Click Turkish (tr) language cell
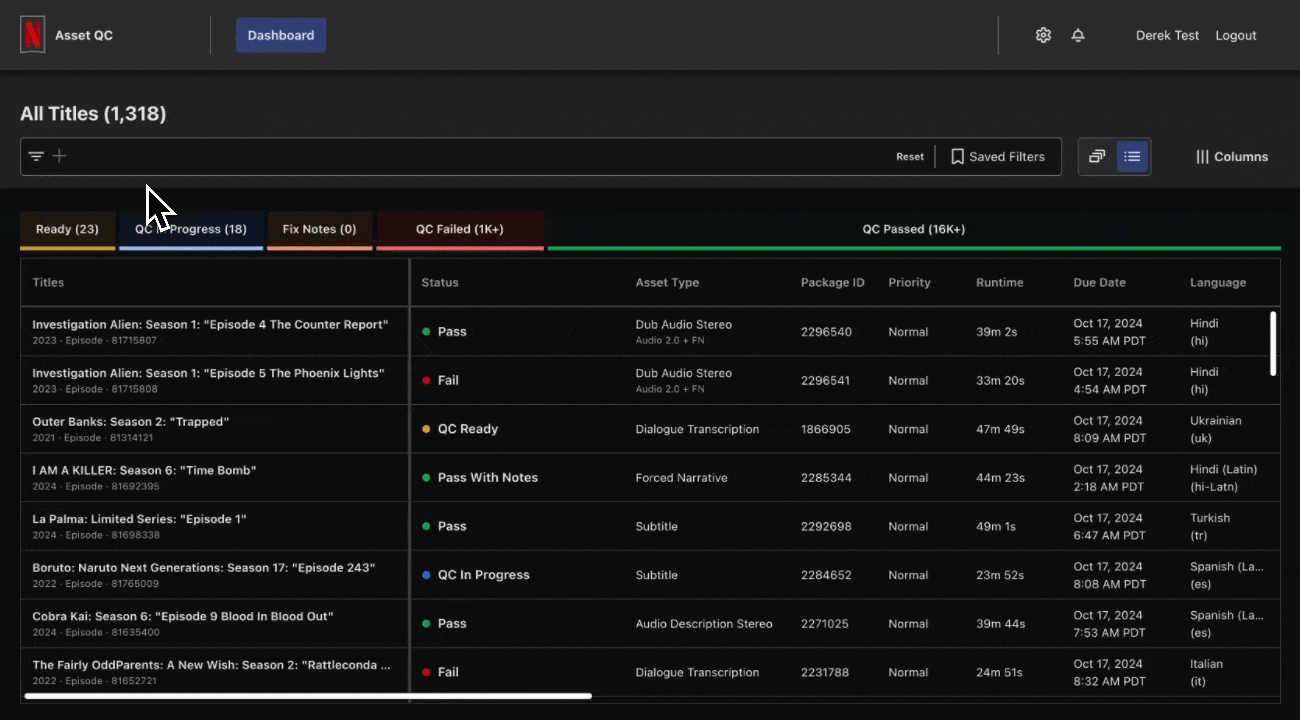Image resolution: width=1300 pixels, height=720 pixels. pyautogui.click(x=1210, y=526)
